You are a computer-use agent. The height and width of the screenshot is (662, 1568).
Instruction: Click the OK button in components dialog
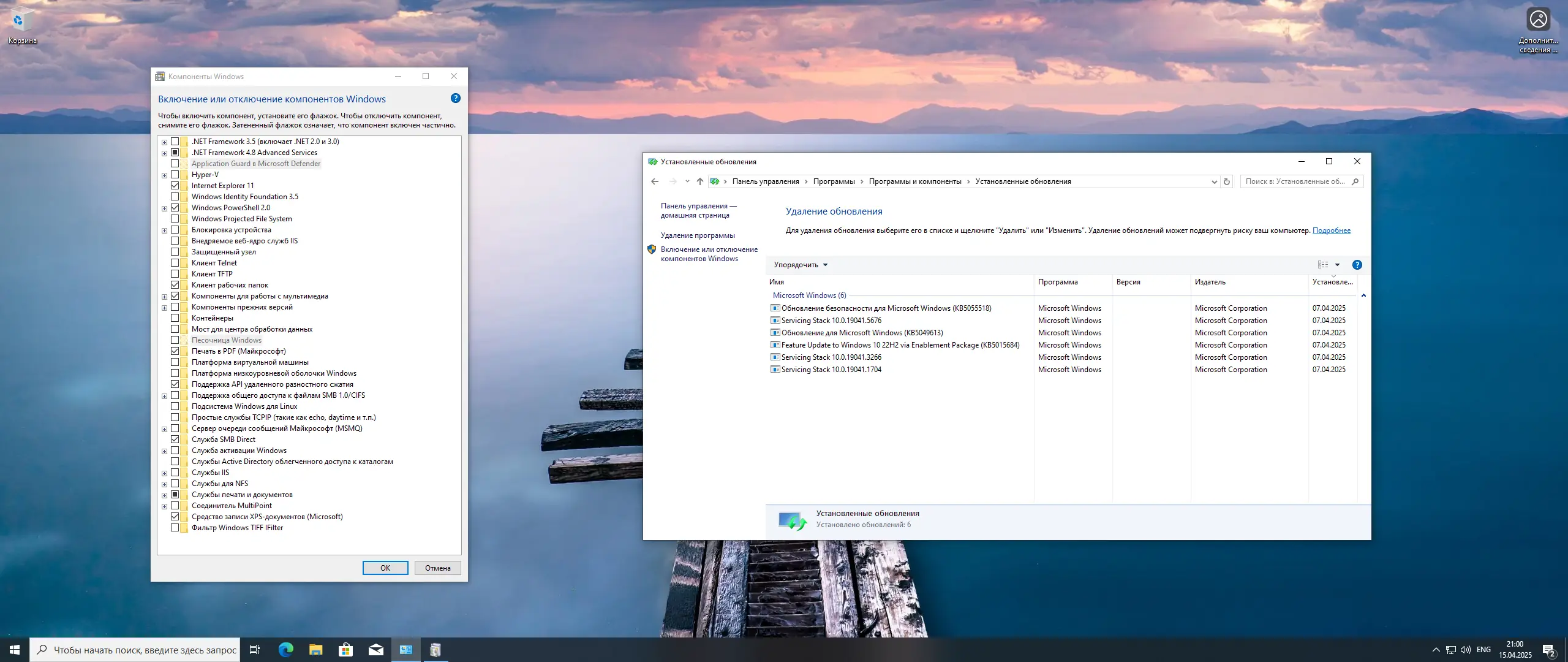pyautogui.click(x=385, y=568)
